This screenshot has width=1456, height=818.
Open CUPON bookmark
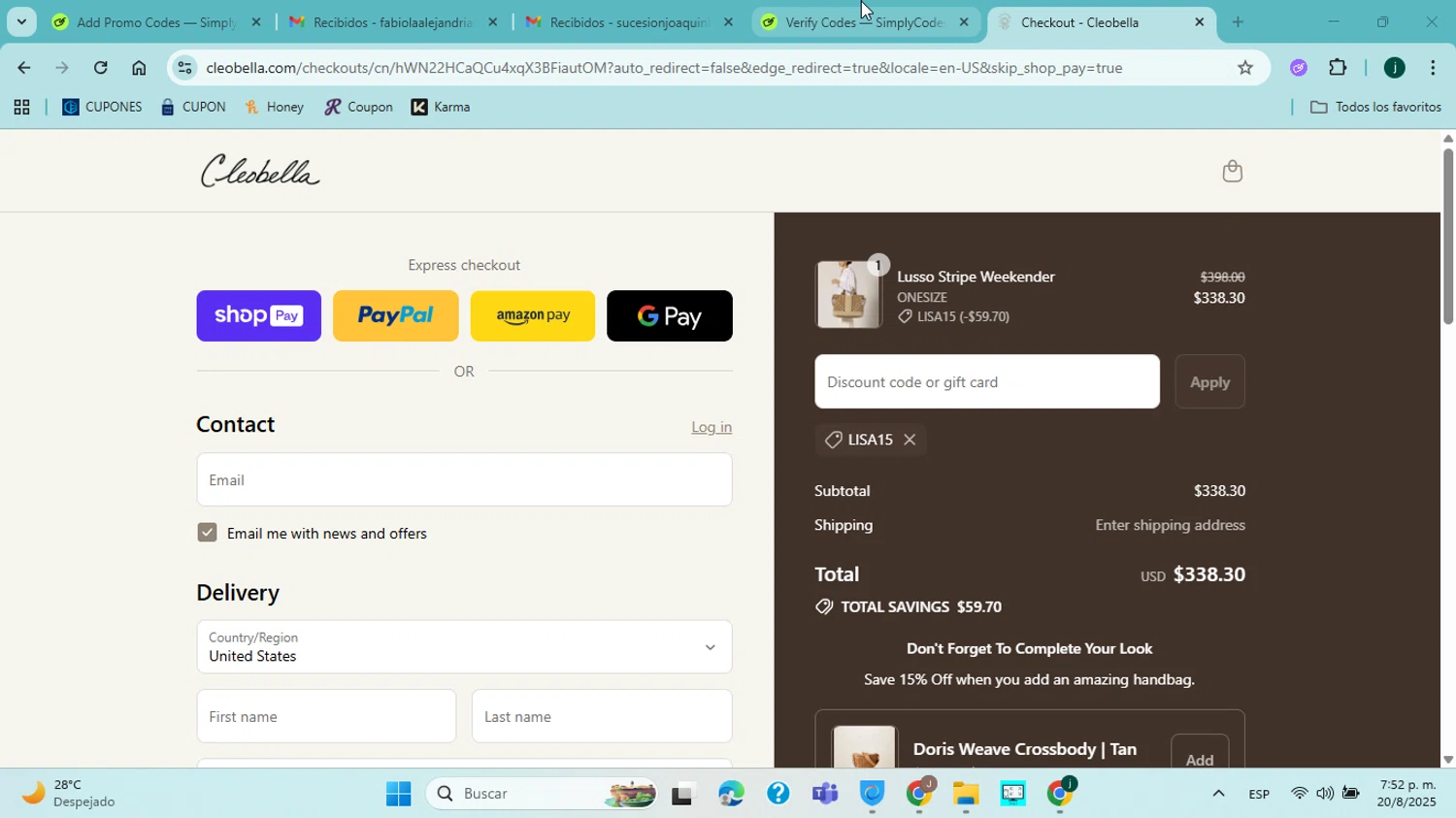click(x=193, y=107)
